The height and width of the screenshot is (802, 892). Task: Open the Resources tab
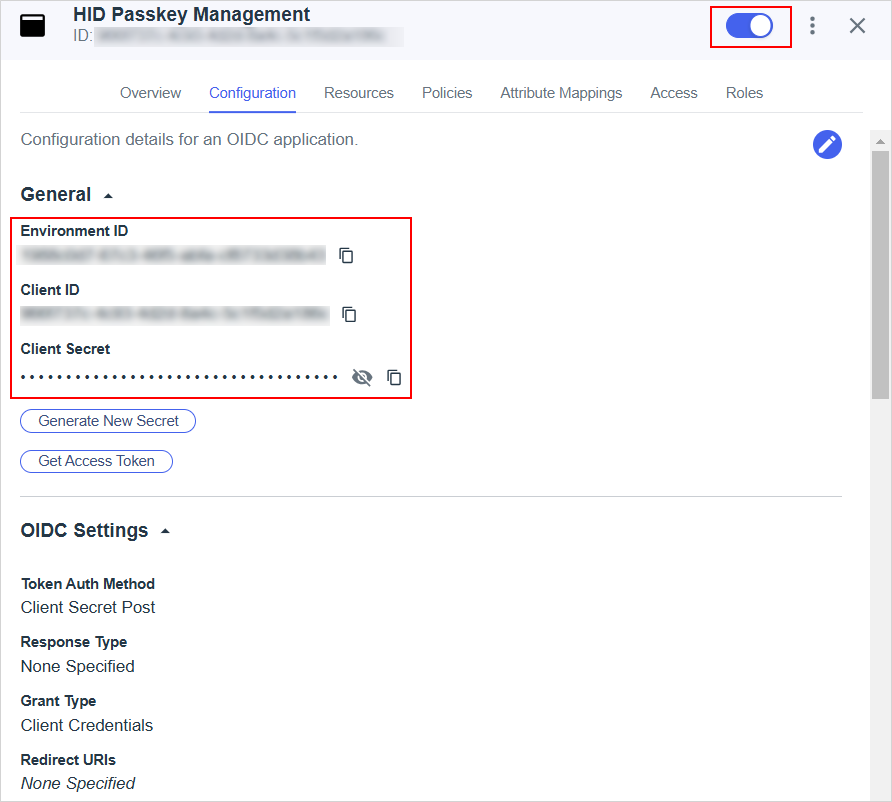pos(358,93)
